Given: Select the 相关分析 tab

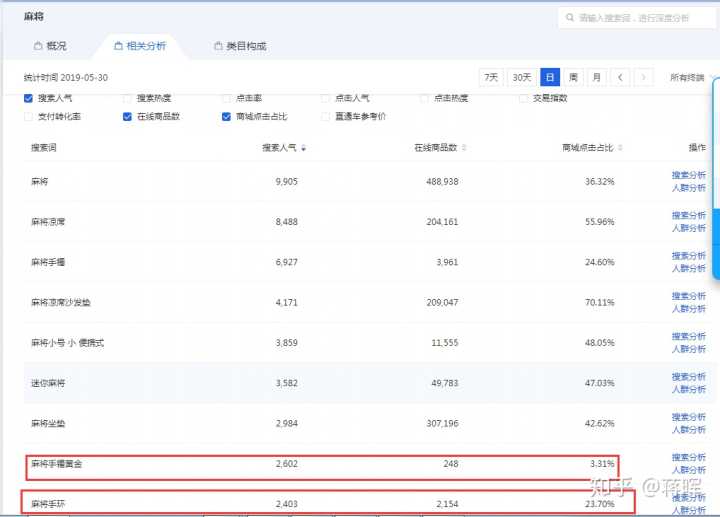Looking at the screenshot, I should [x=140, y=46].
